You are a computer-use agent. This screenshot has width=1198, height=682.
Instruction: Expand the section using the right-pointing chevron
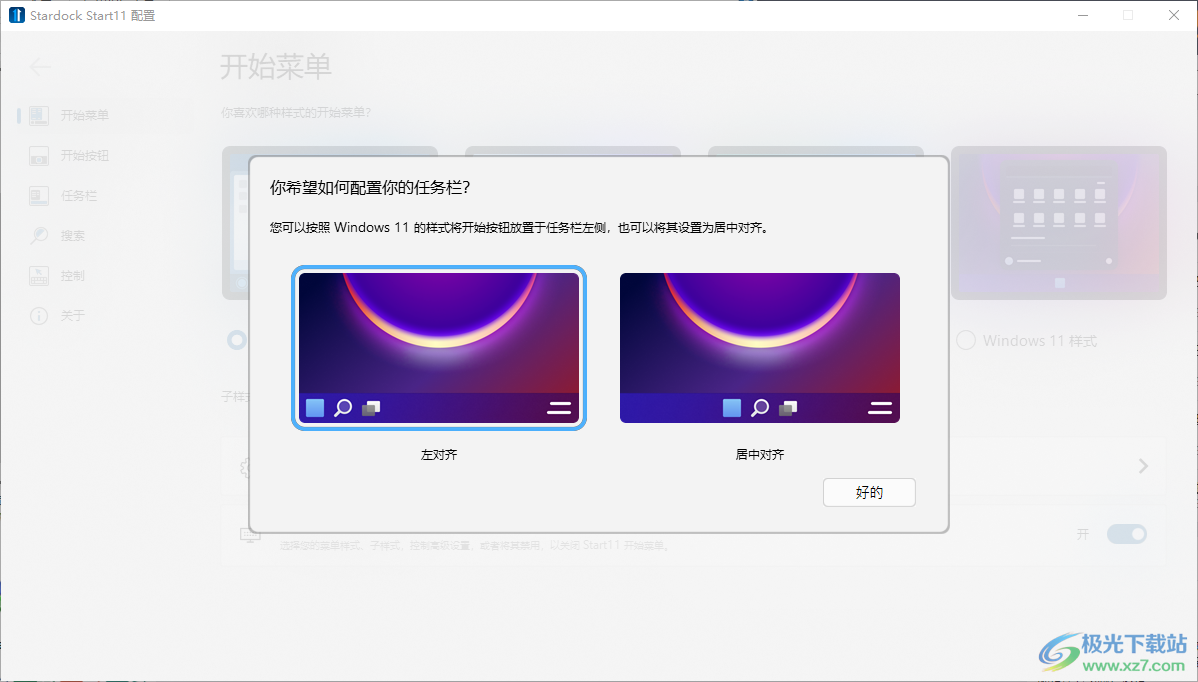pos(1142,466)
